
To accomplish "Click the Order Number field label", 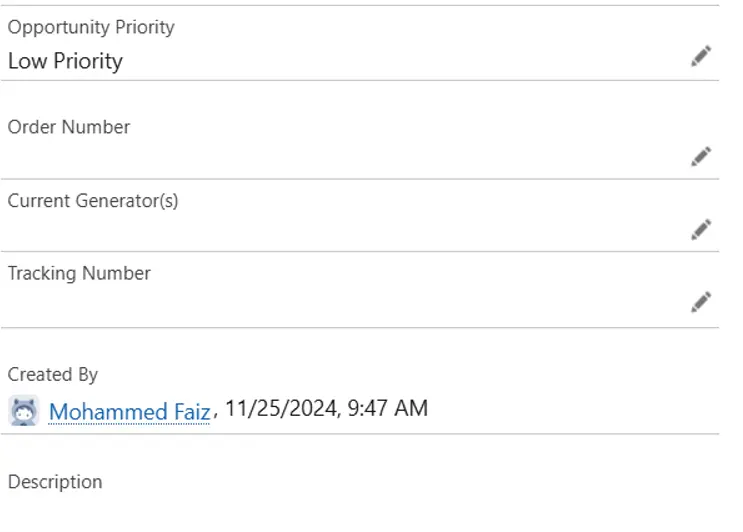I will tap(69, 127).
